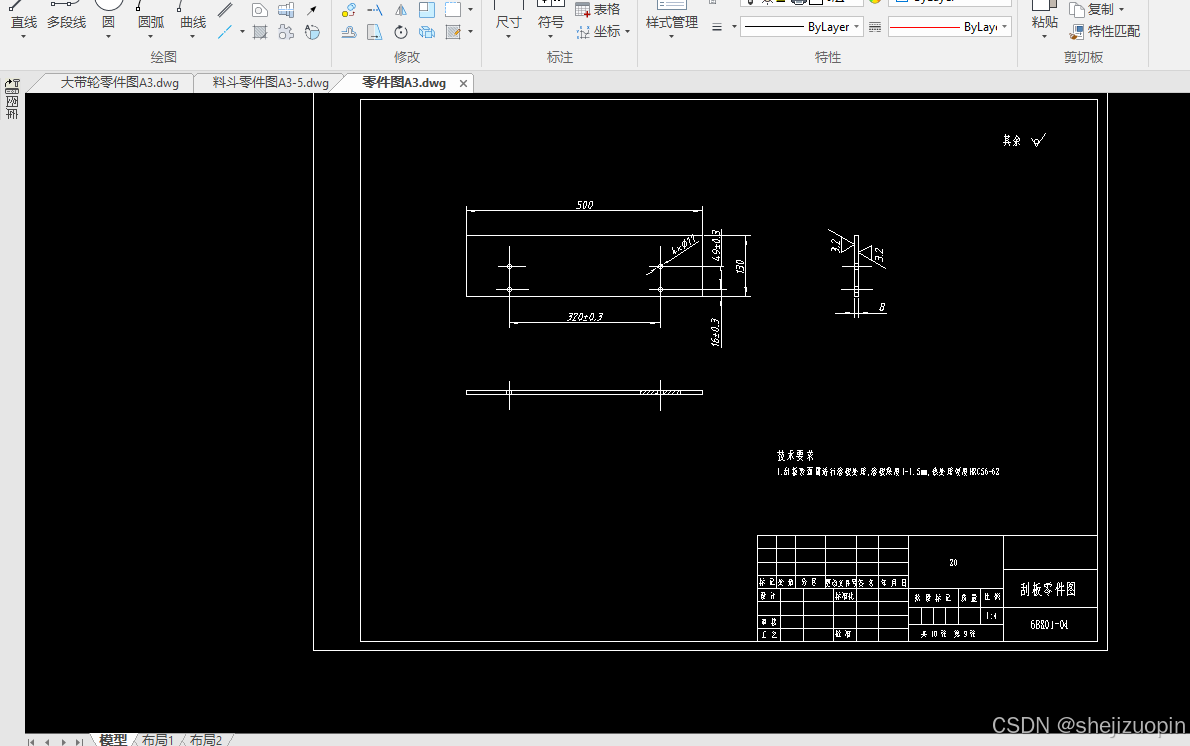Select the 圆 (Circle) tool
Viewport: 1190px width, 746px height.
109,15
